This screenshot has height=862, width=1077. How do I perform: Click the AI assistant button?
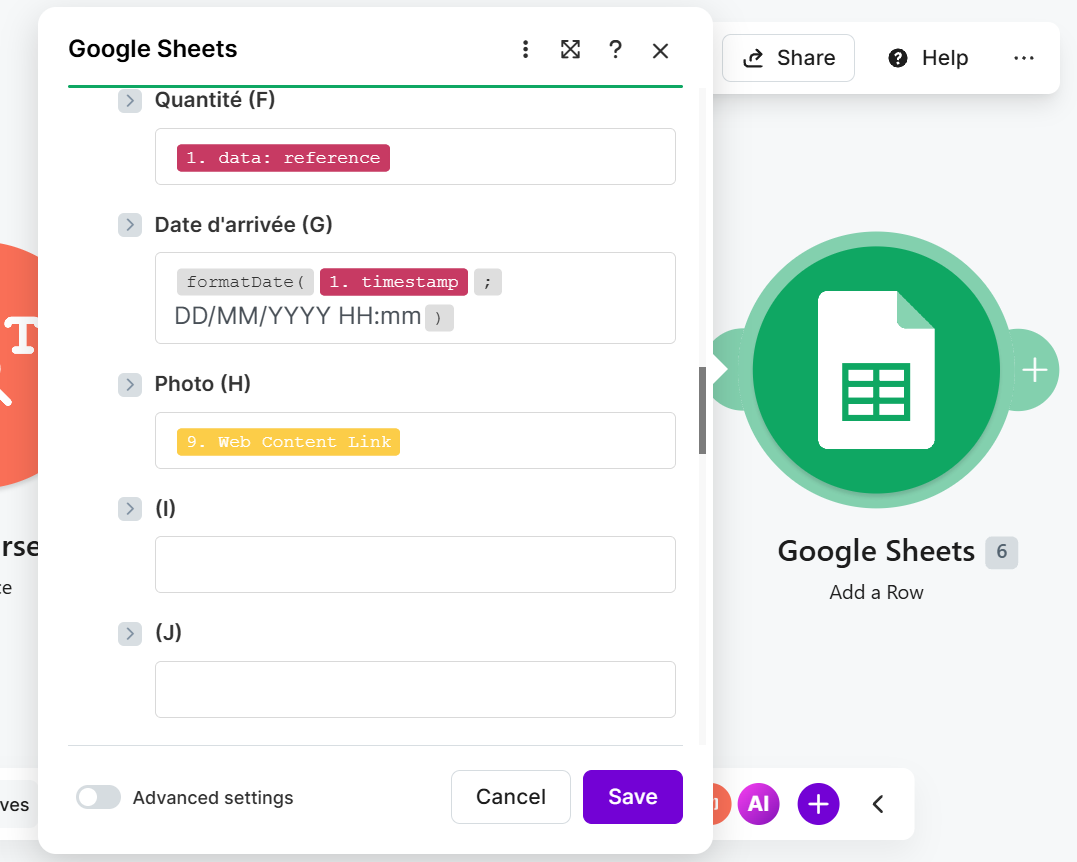[758, 804]
